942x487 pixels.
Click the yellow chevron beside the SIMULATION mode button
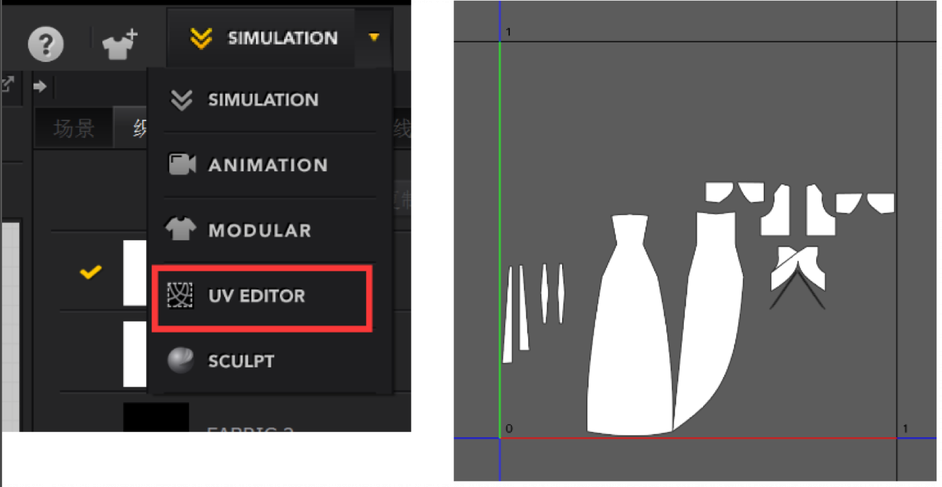(201, 38)
